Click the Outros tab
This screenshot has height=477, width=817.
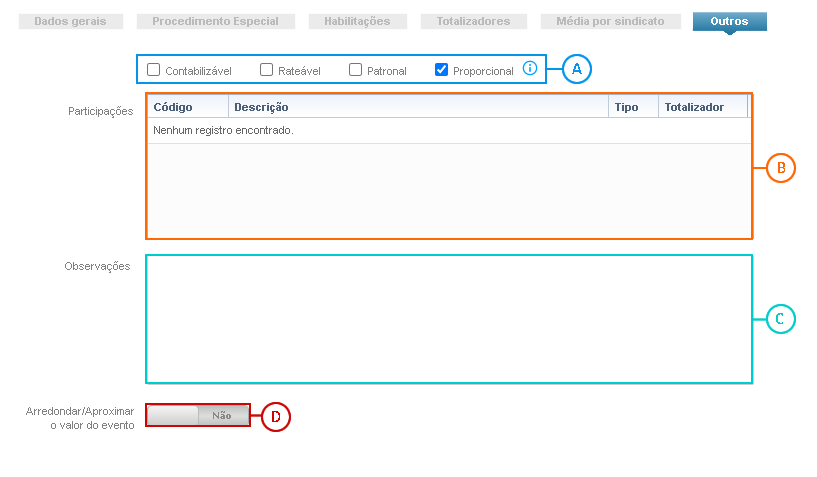point(729,21)
